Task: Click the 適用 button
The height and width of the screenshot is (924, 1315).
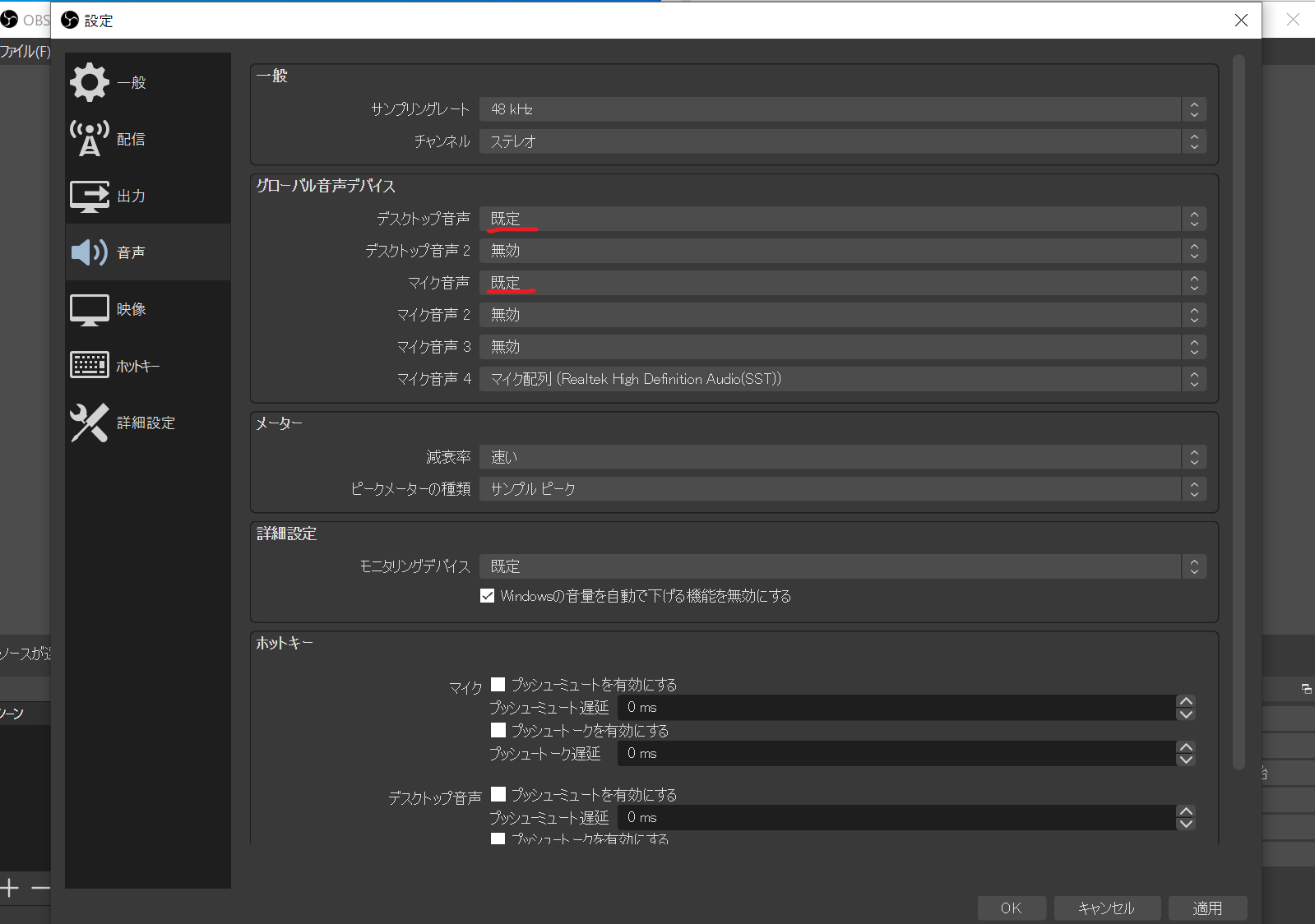Action: 1207,908
